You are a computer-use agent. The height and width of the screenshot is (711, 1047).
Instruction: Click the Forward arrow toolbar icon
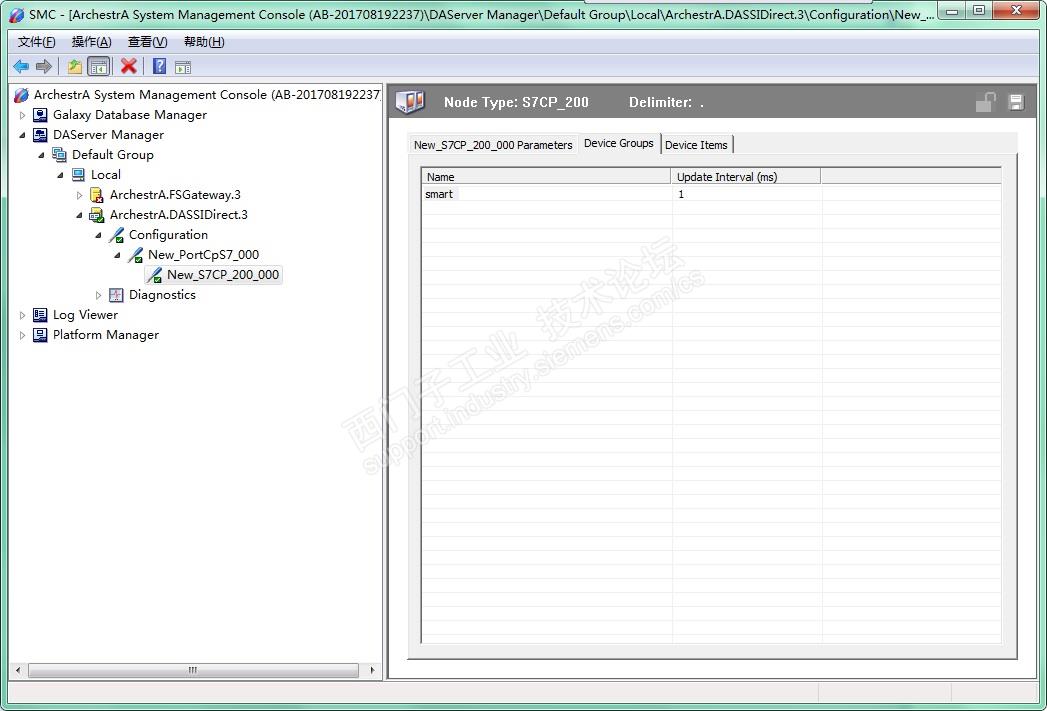click(x=44, y=66)
